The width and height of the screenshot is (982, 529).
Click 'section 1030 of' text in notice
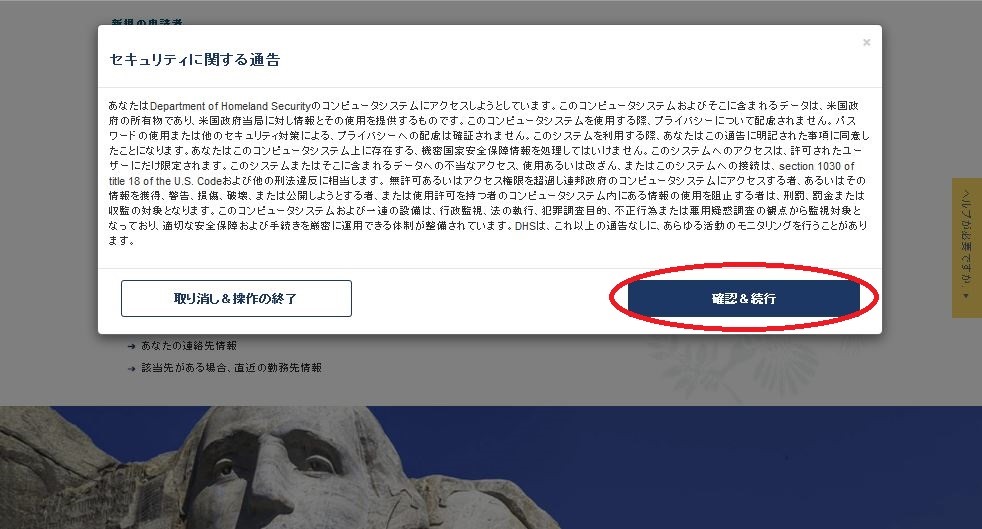pyautogui.click(x=817, y=166)
